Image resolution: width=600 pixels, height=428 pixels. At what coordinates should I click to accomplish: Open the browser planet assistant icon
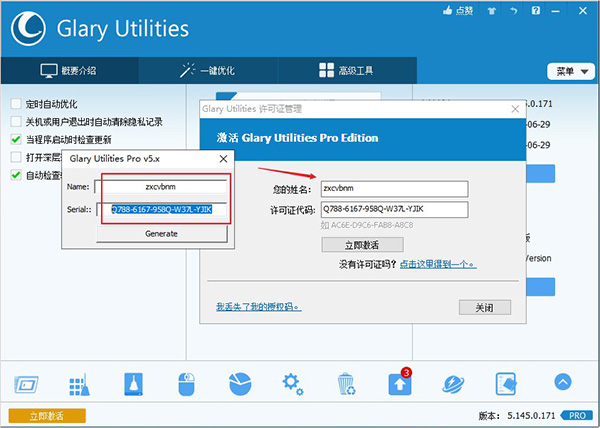(x=453, y=384)
